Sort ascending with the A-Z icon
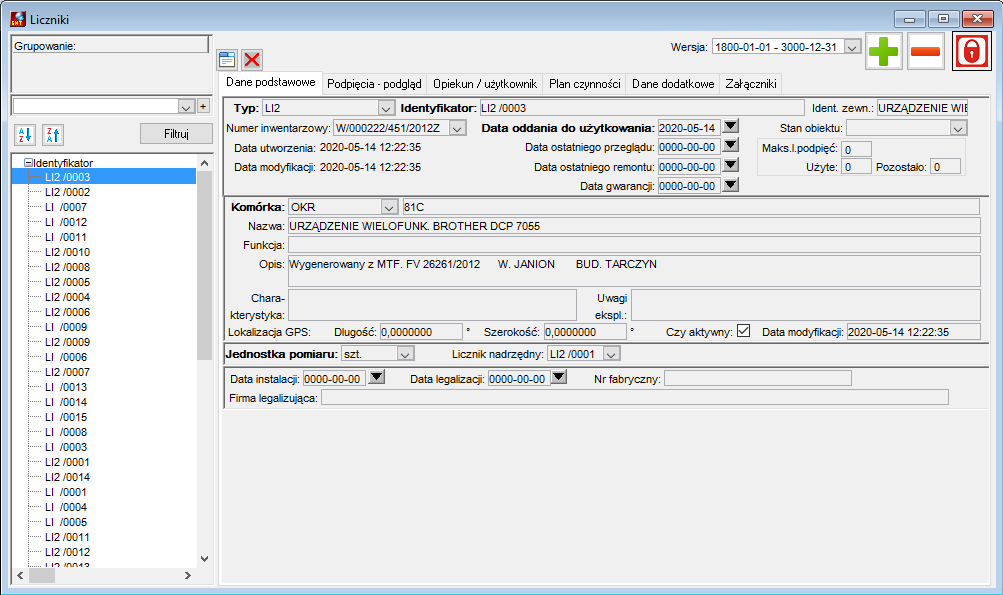Image resolution: width=1003 pixels, height=595 pixels. (x=25, y=134)
